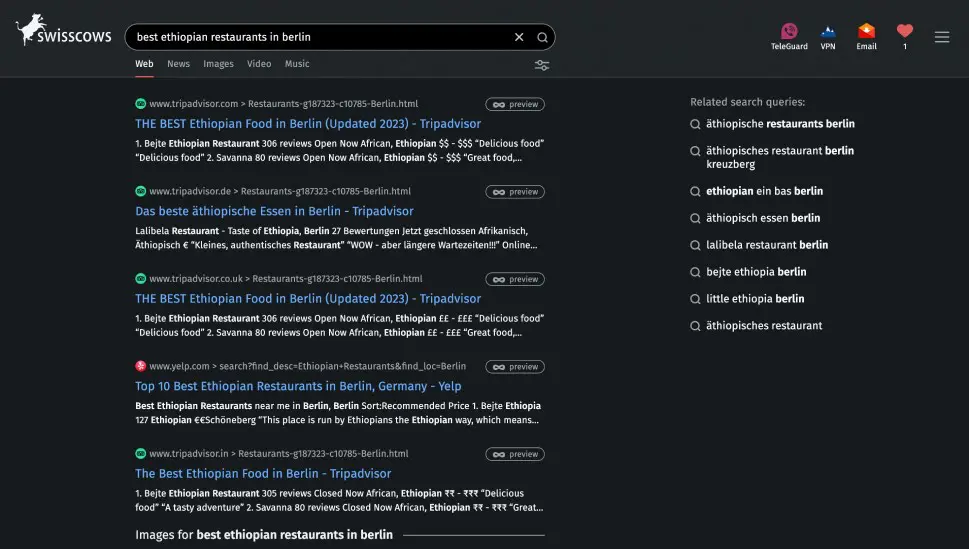Search related query 'äthiopisches restaurant berlin kreuzberg'
The height and width of the screenshot is (549, 969).
pyautogui.click(x=780, y=157)
